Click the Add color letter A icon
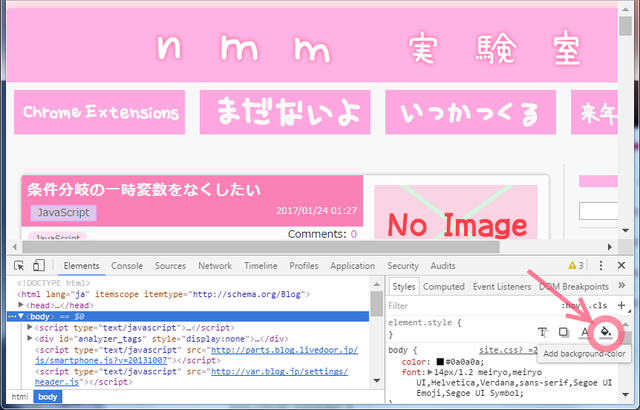Viewport: 640px width, 410px height. pos(584,332)
